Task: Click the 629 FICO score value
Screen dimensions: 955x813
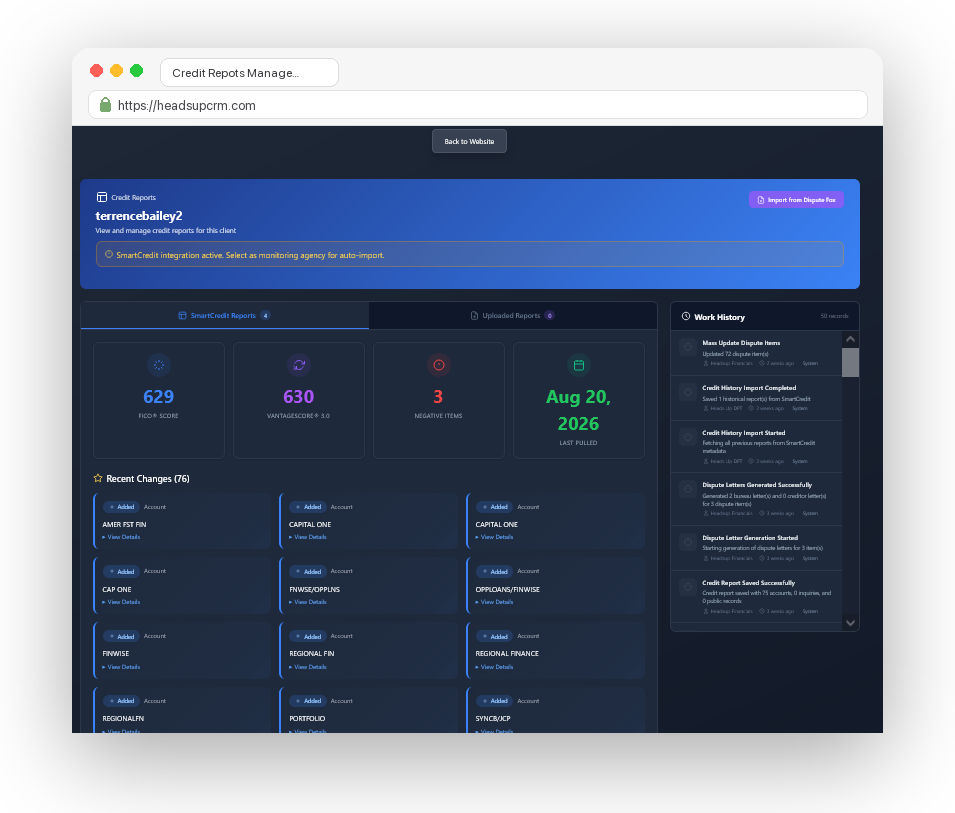Action: pyautogui.click(x=158, y=396)
